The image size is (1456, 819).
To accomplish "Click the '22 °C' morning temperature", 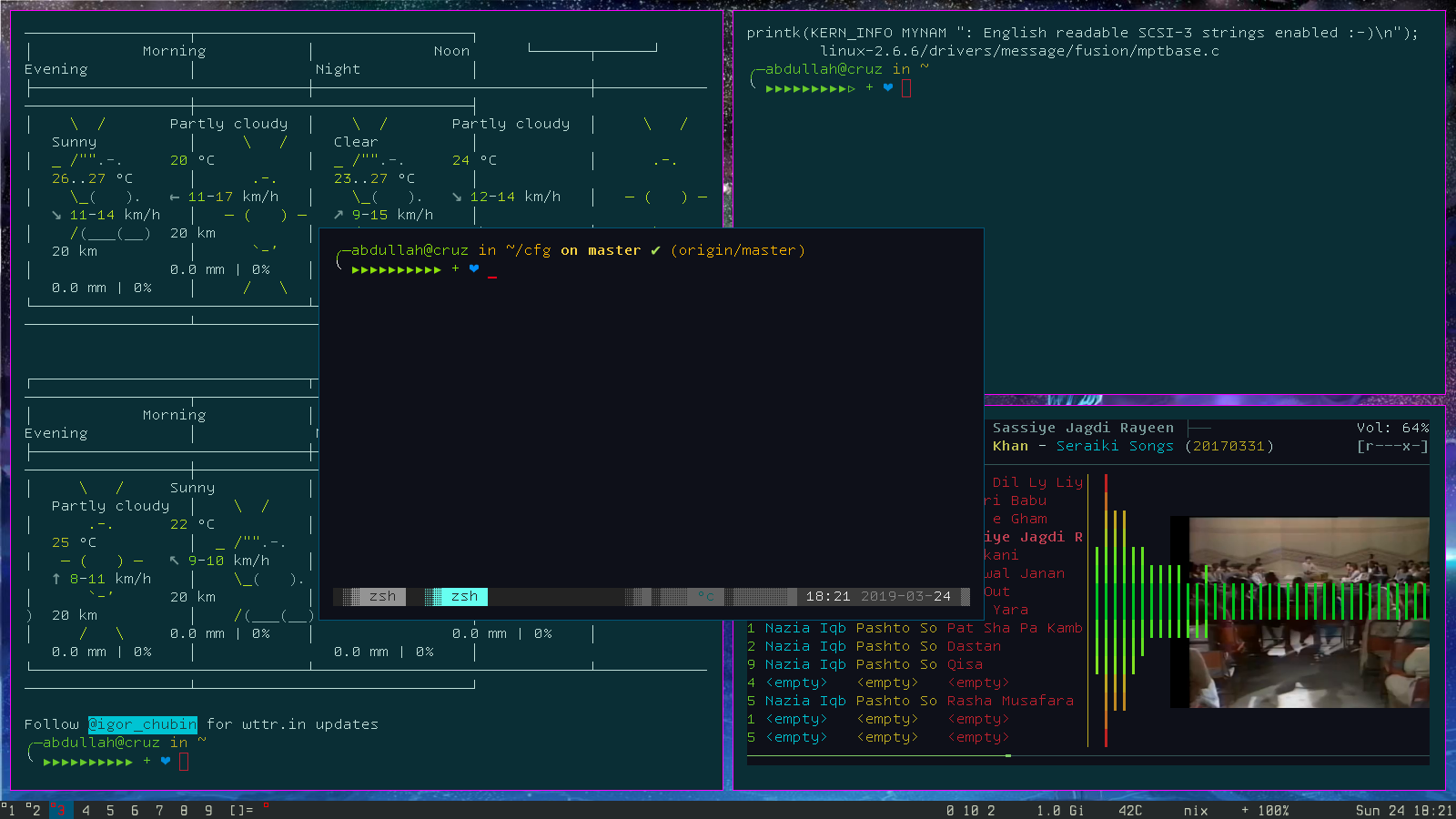I will click(192, 524).
